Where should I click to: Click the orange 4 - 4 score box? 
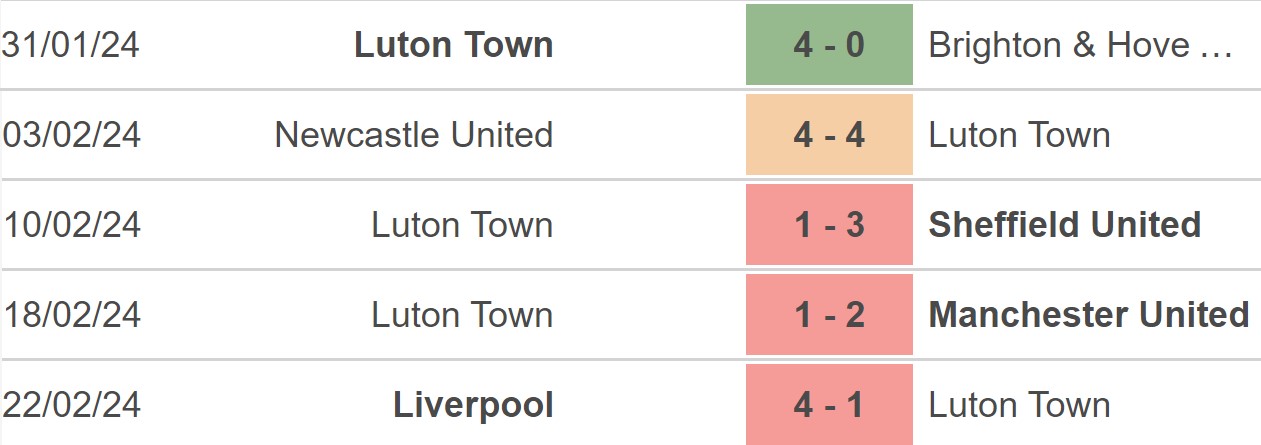(x=829, y=135)
